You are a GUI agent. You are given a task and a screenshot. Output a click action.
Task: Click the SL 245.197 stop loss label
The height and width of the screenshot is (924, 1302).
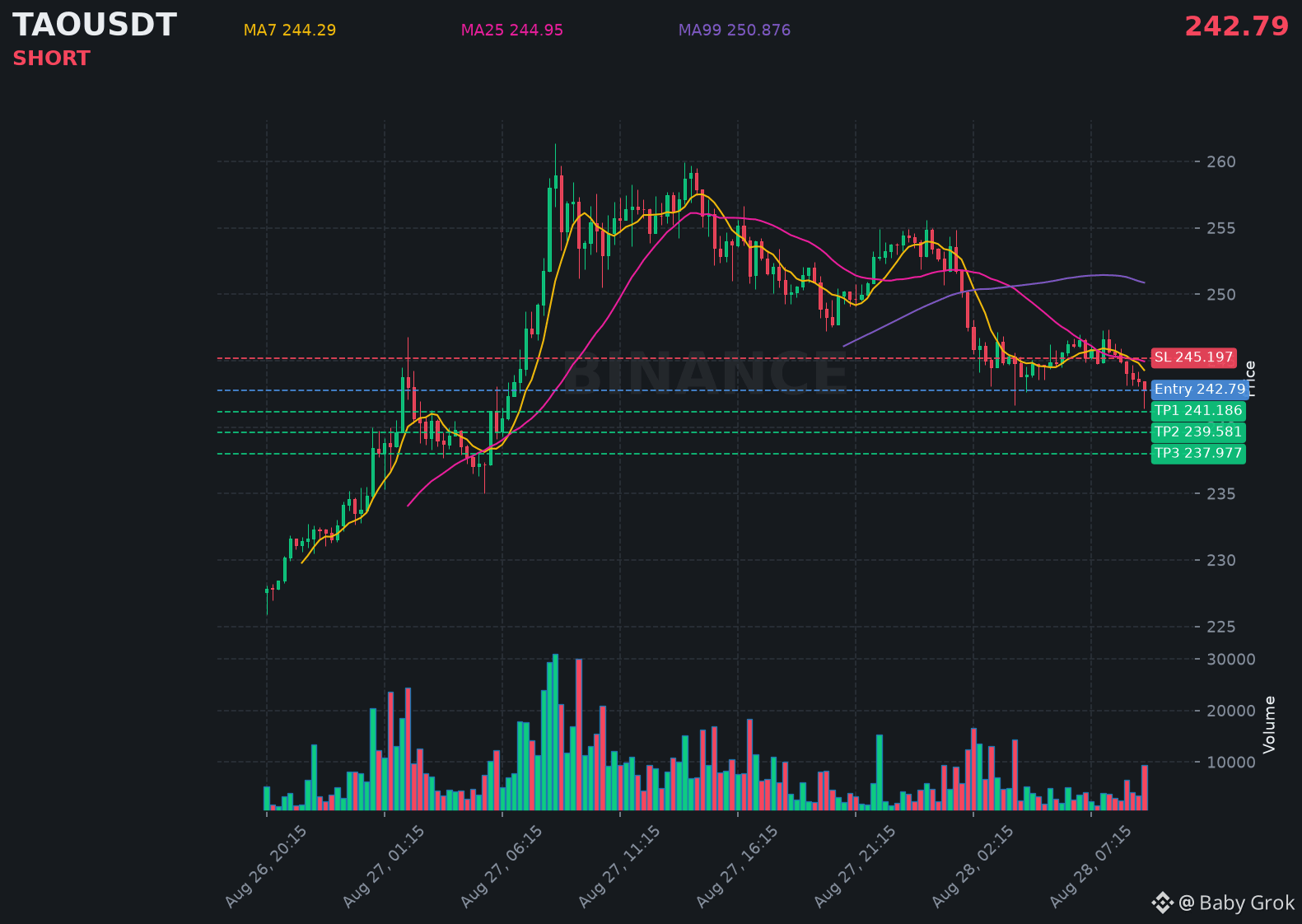(x=1193, y=357)
